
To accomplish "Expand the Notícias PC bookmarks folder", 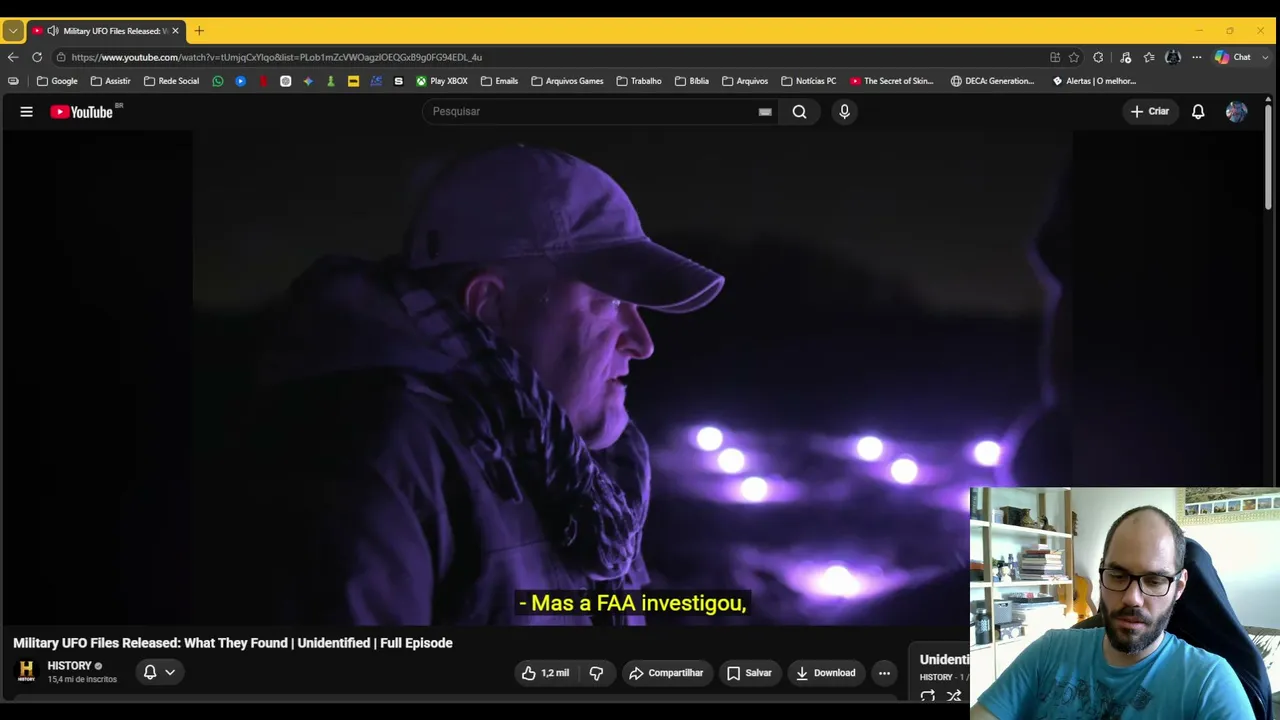I will click(x=808, y=81).
